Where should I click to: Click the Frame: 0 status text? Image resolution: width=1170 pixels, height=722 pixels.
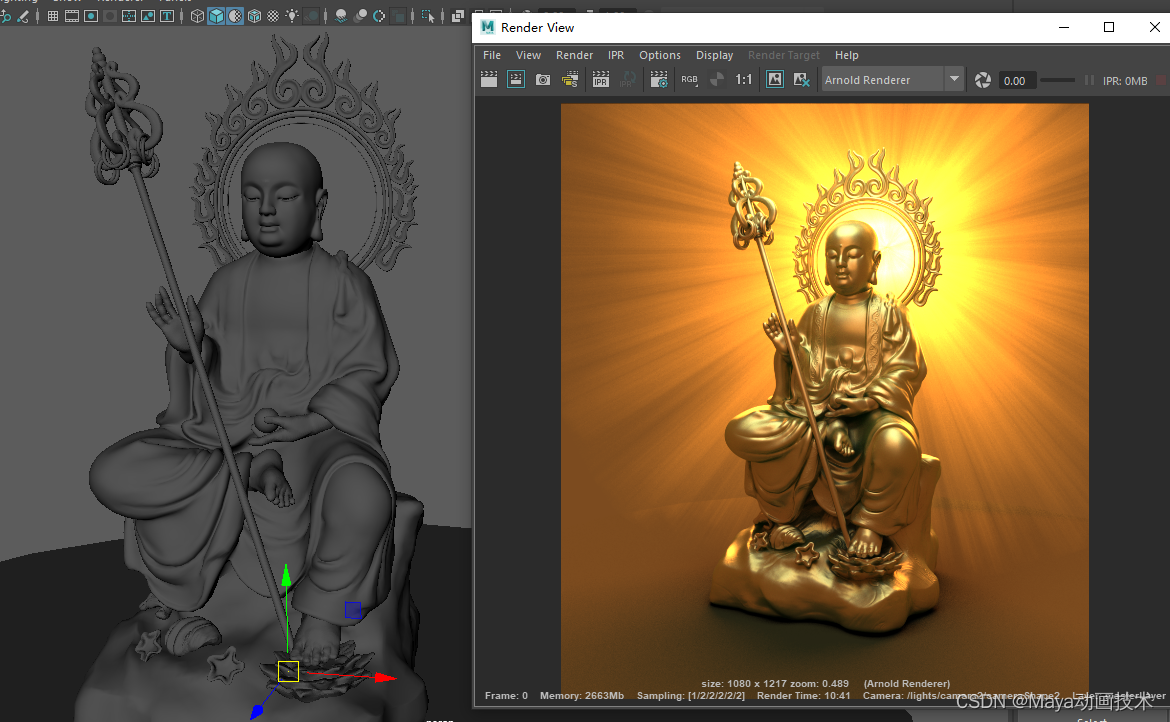pyautogui.click(x=506, y=695)
